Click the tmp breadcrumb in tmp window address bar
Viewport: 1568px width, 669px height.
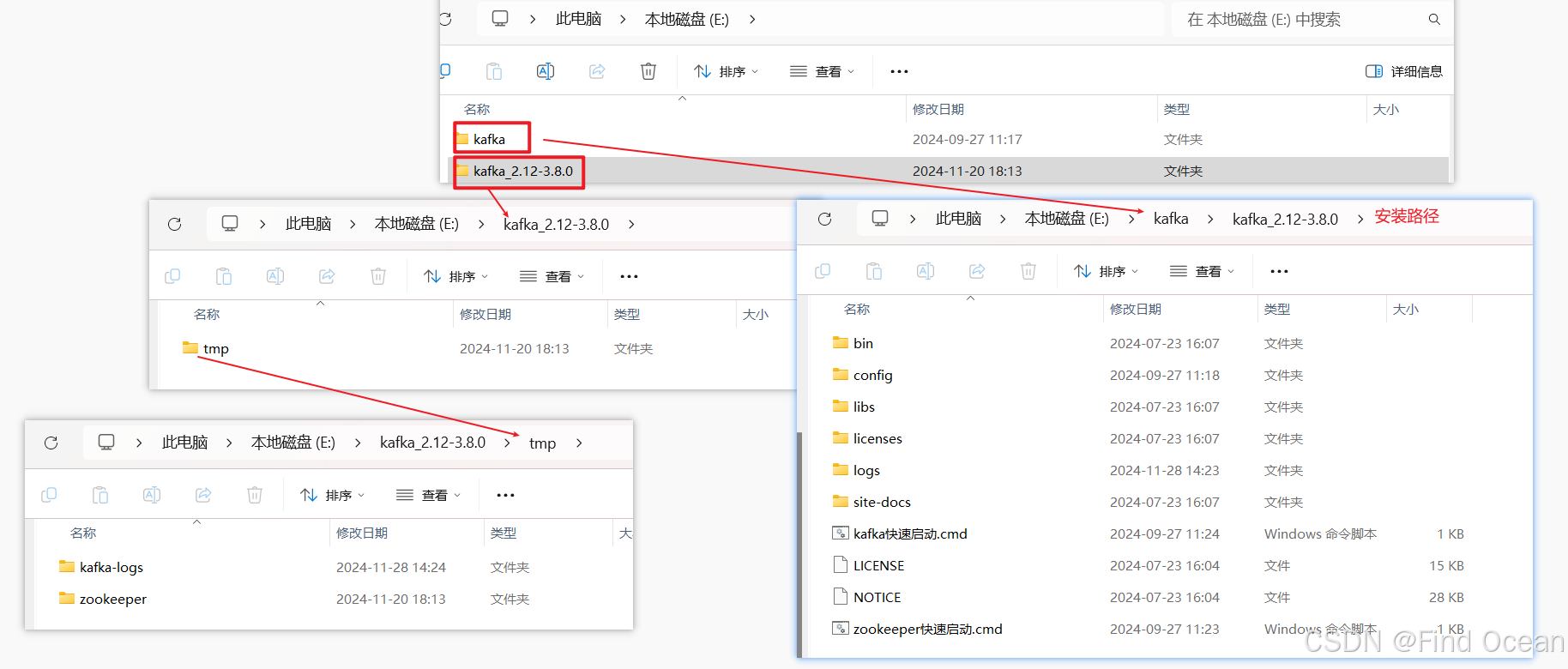(x=542, y=443)
